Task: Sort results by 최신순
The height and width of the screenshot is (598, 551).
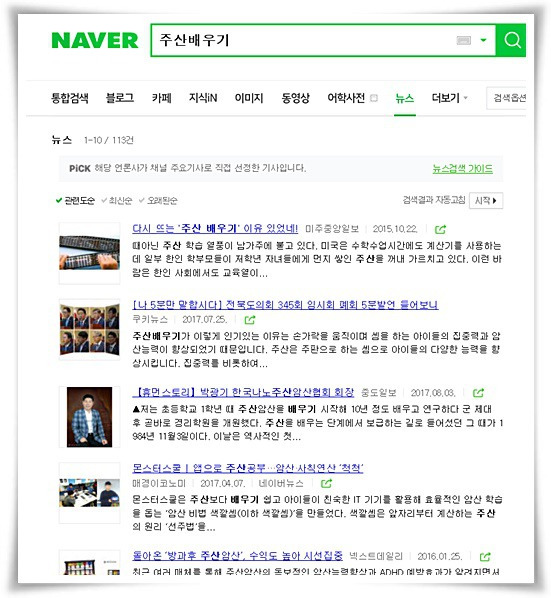Action: [117, 201]
